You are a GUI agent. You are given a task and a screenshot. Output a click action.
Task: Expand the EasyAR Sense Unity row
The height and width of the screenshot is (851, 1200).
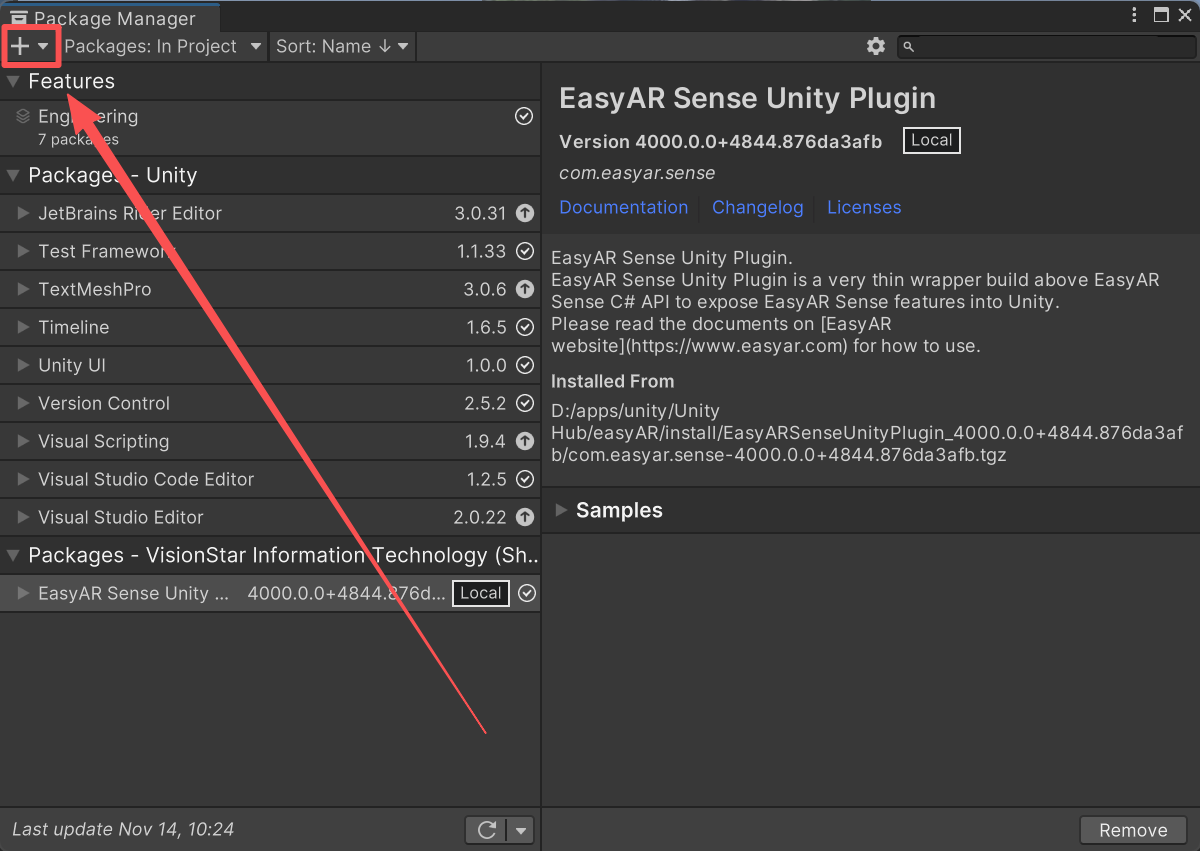[x=23, y=593]
